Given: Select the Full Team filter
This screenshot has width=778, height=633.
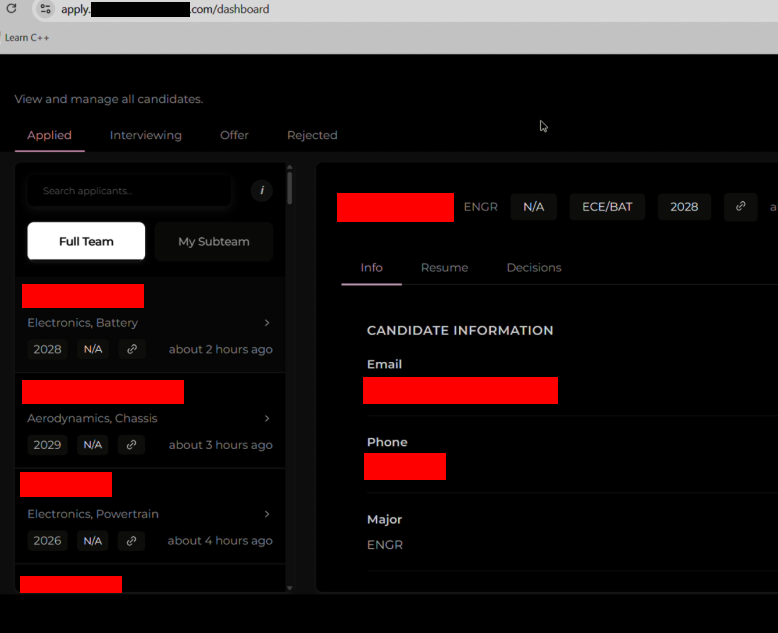Looking at the screenshot, I should pos(86,242).
